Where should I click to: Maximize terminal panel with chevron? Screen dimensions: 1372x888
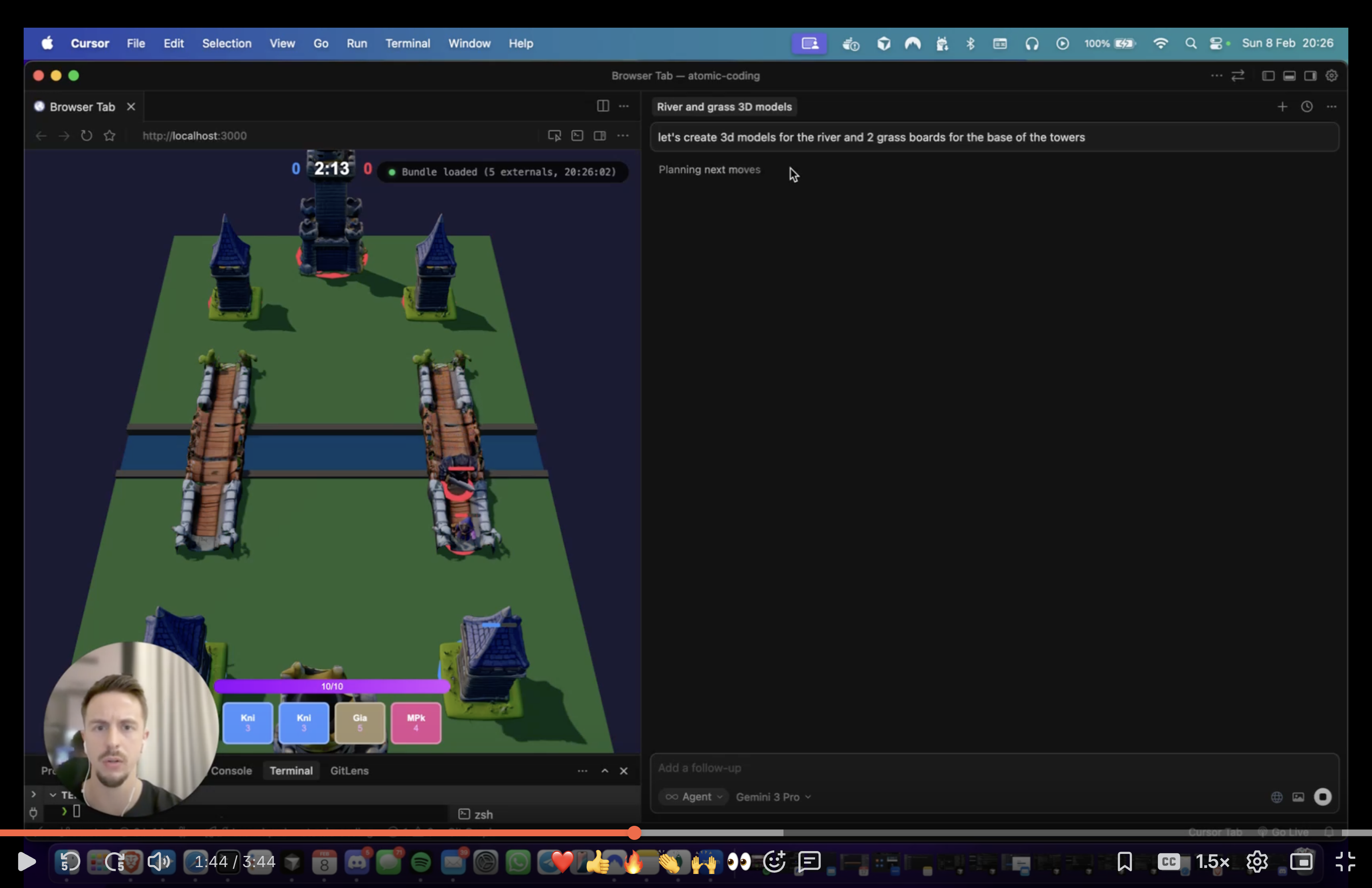(605, 770)
